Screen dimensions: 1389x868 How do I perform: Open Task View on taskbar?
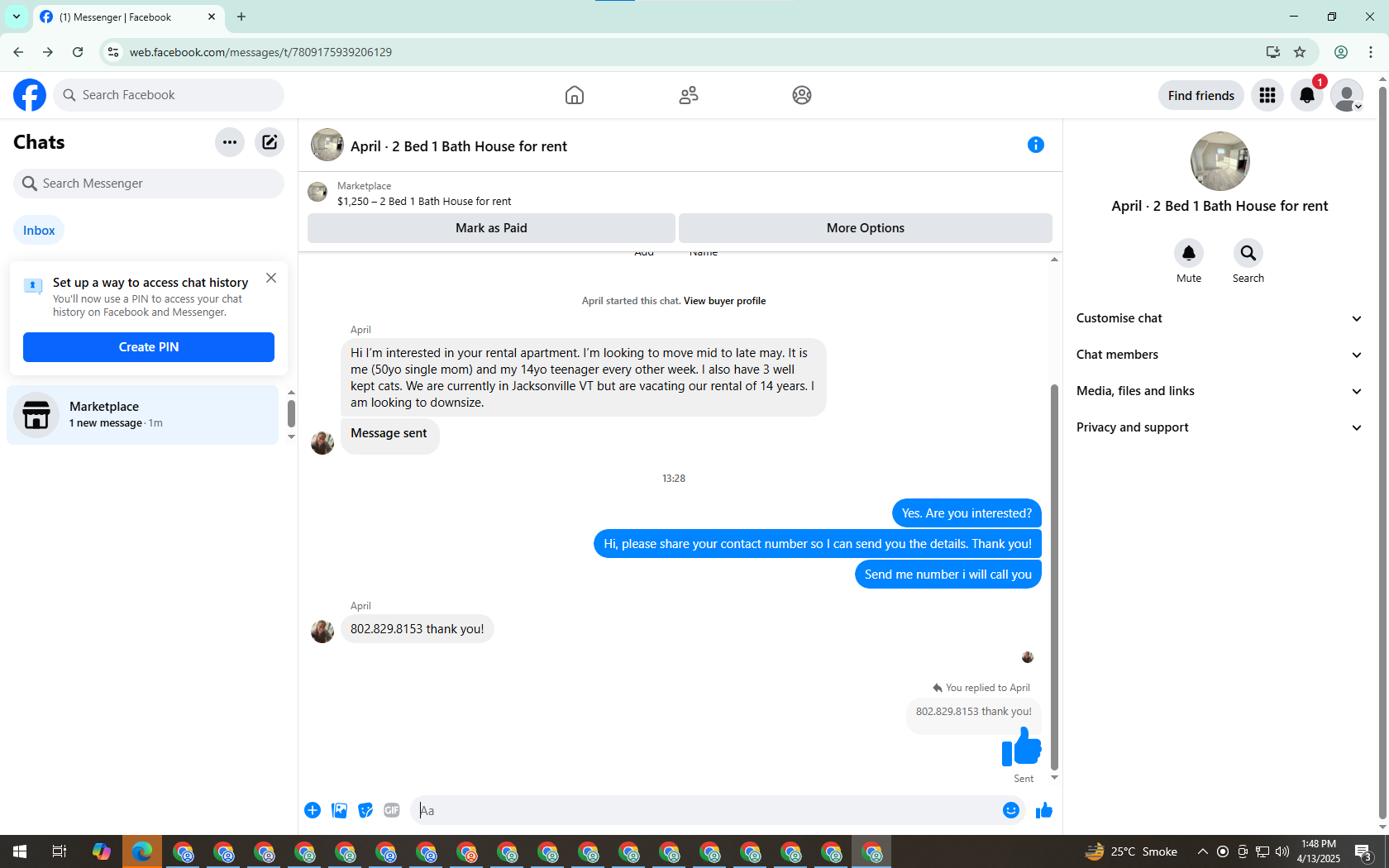[60, 851]
